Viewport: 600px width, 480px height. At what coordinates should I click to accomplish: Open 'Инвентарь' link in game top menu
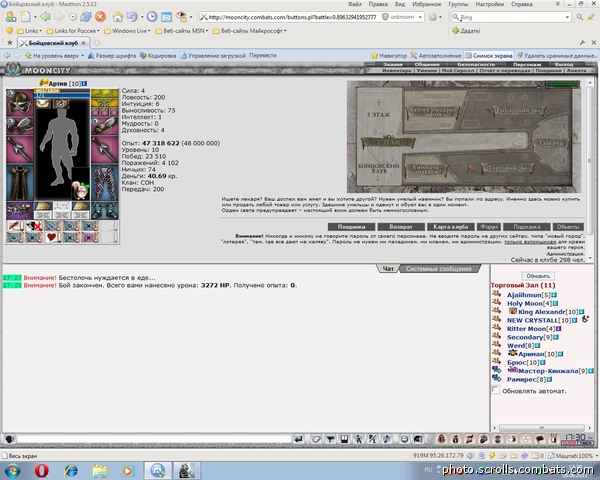pos(397,70)
